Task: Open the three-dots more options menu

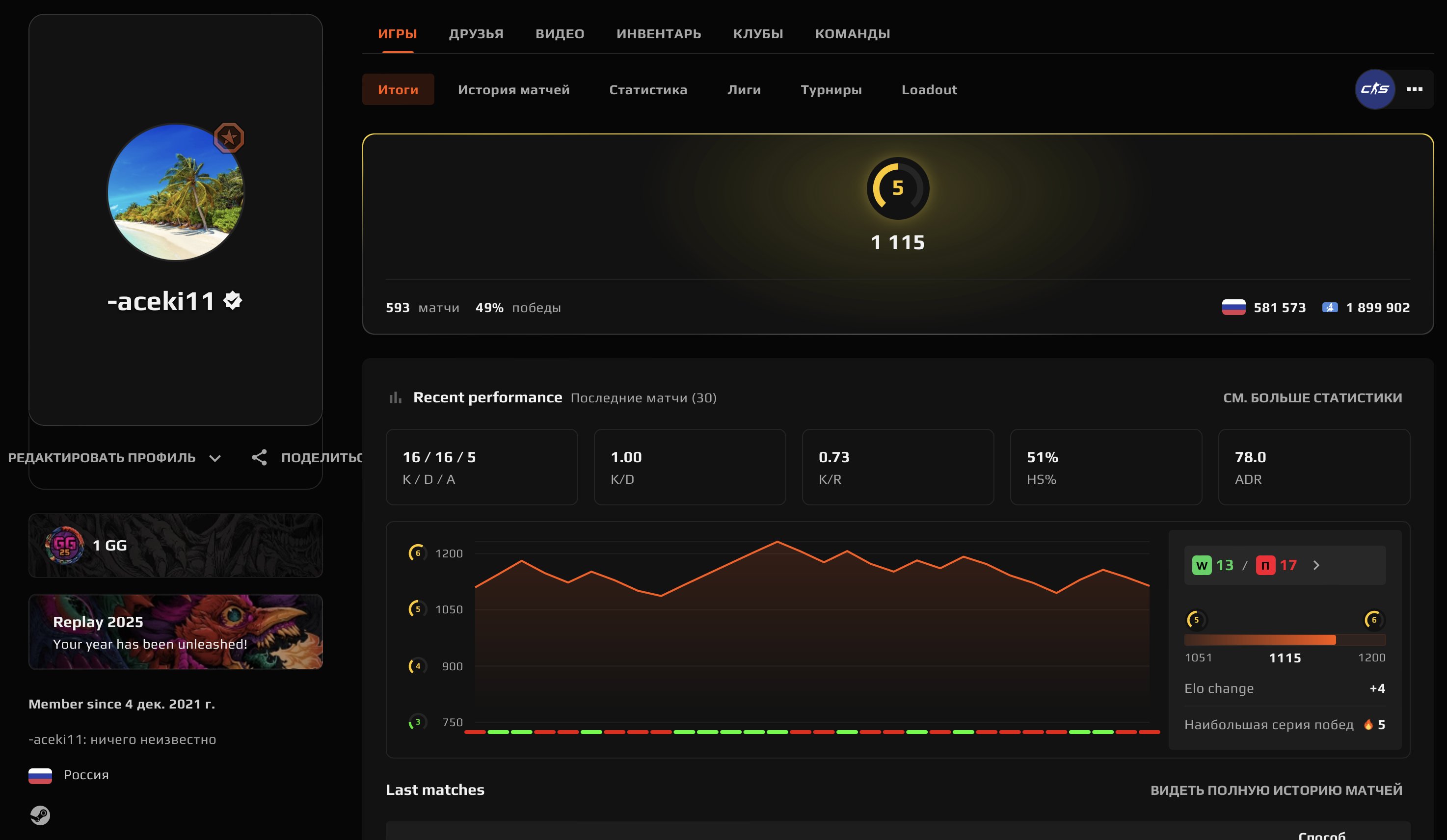Action: [1414, 89]
